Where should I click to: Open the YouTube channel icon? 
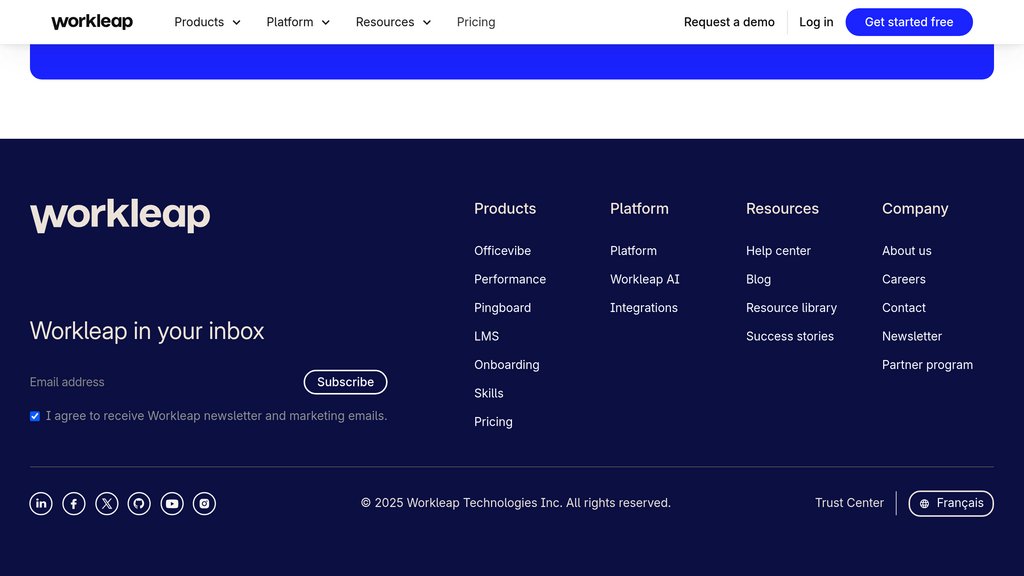[x=172, y=504]
